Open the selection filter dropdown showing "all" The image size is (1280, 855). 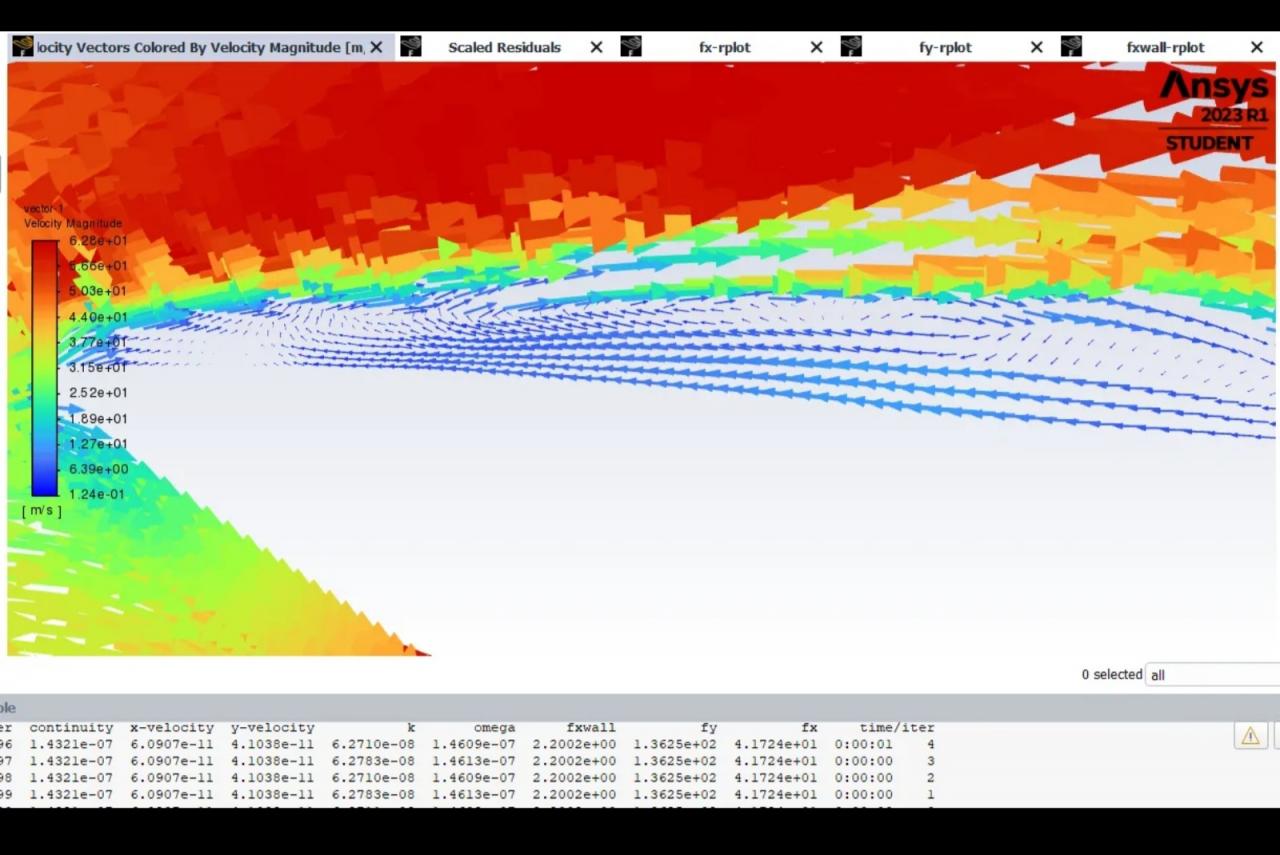coord(1212,675)
